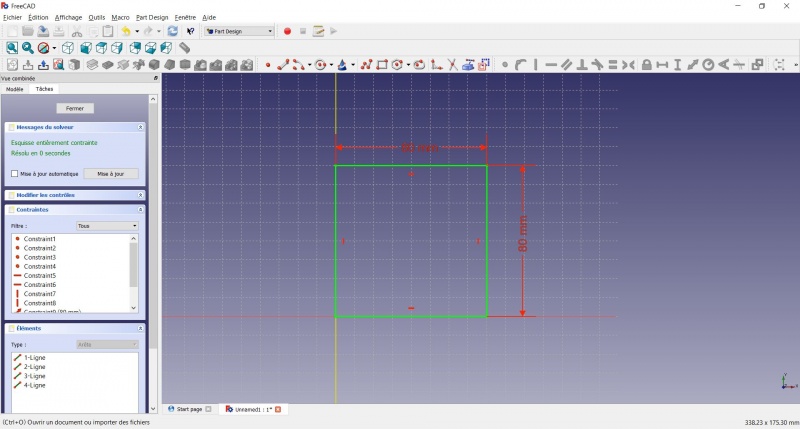Click the 'Mise à jour' button
The width and height of the screenshot is (800, 429).
[111, 173]
